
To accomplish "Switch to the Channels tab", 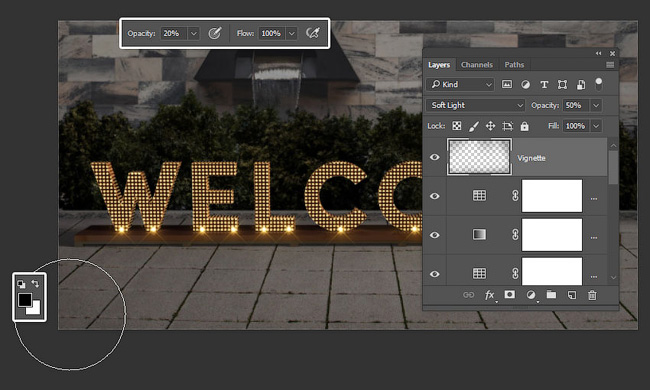I will [x=477, y=65].
